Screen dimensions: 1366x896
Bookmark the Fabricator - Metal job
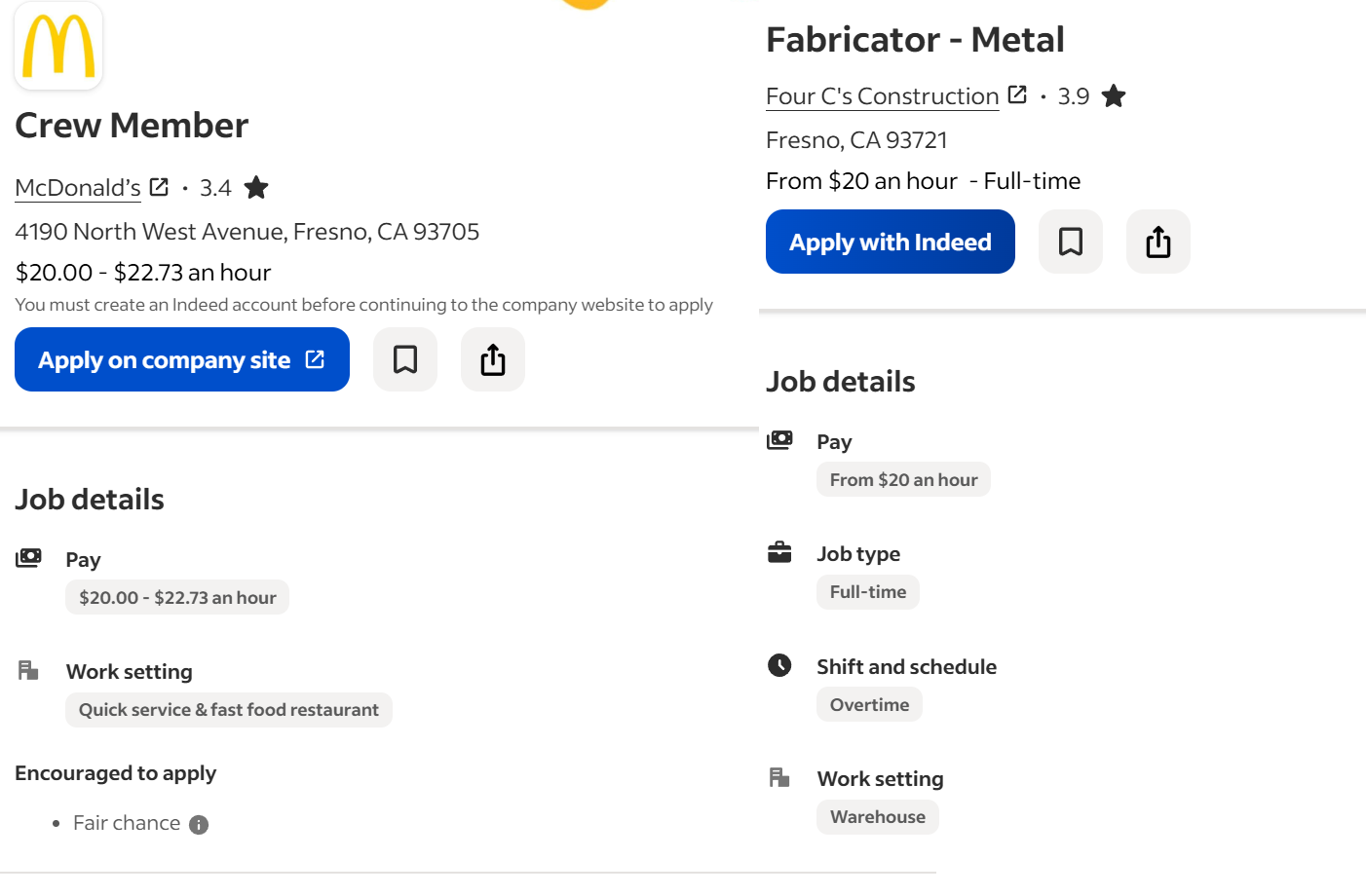point(1071,242)
